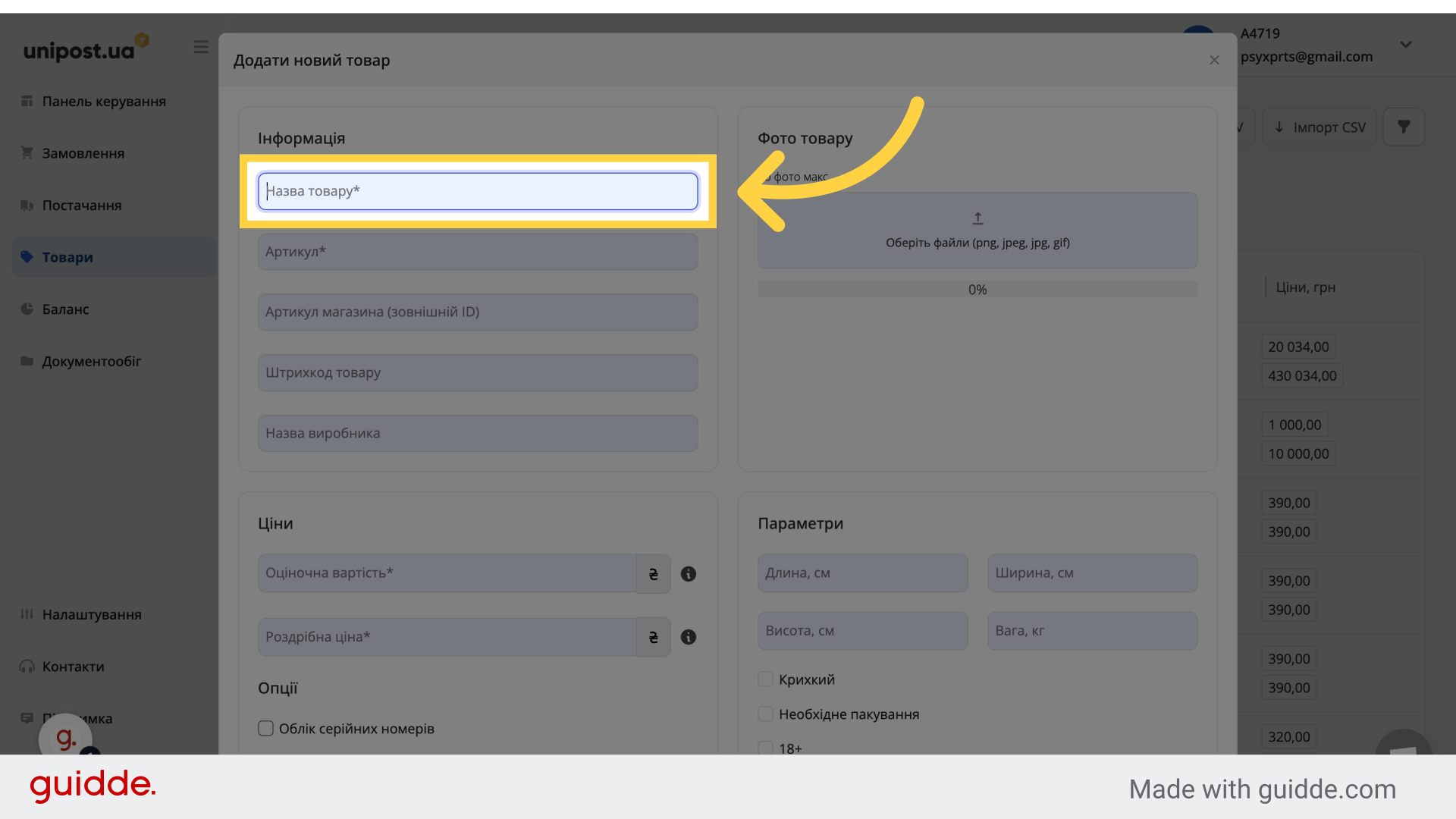Click the unipost.ua logo

[x=86, y=48]
